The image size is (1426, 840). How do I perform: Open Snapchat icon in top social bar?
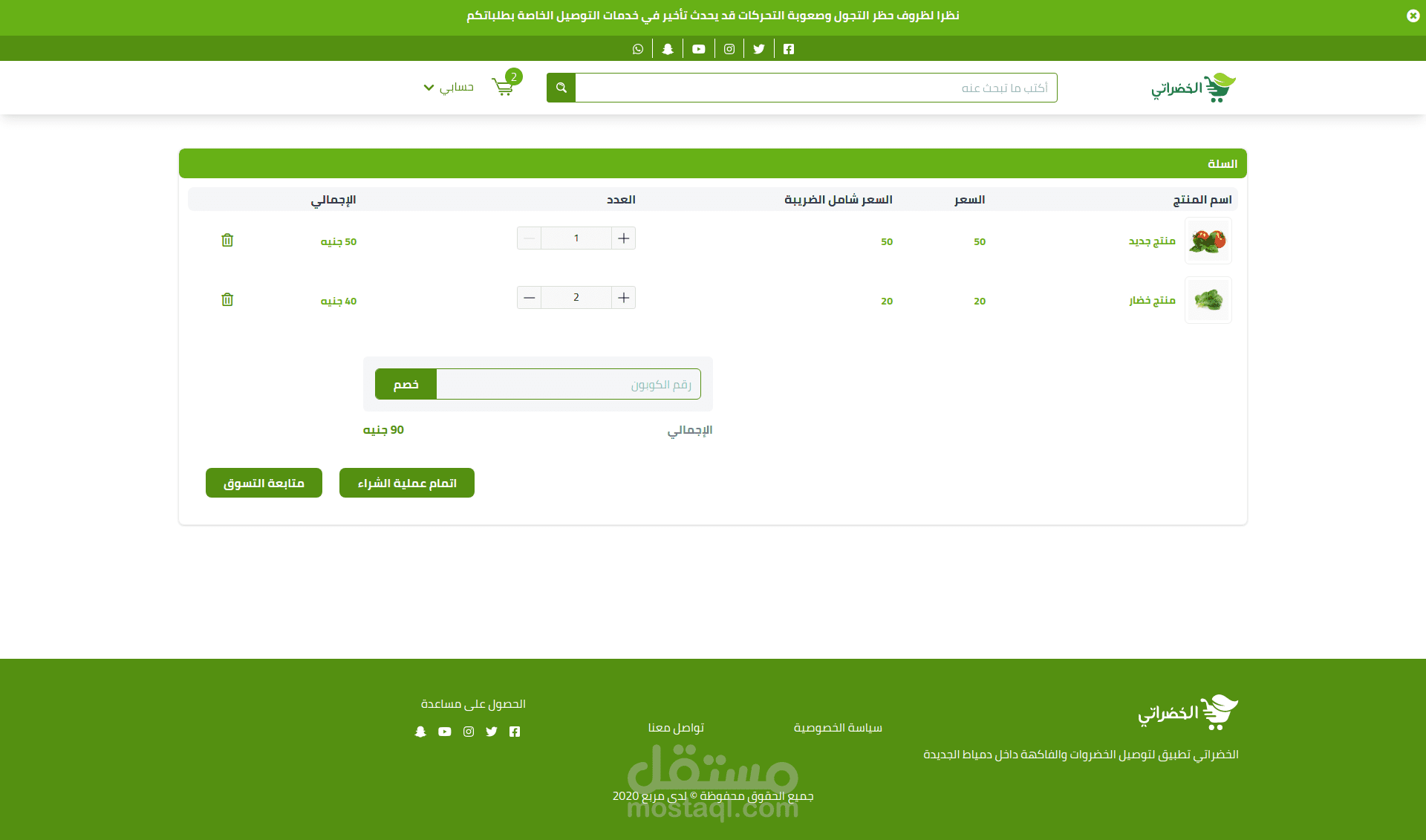tap(668, 49)
